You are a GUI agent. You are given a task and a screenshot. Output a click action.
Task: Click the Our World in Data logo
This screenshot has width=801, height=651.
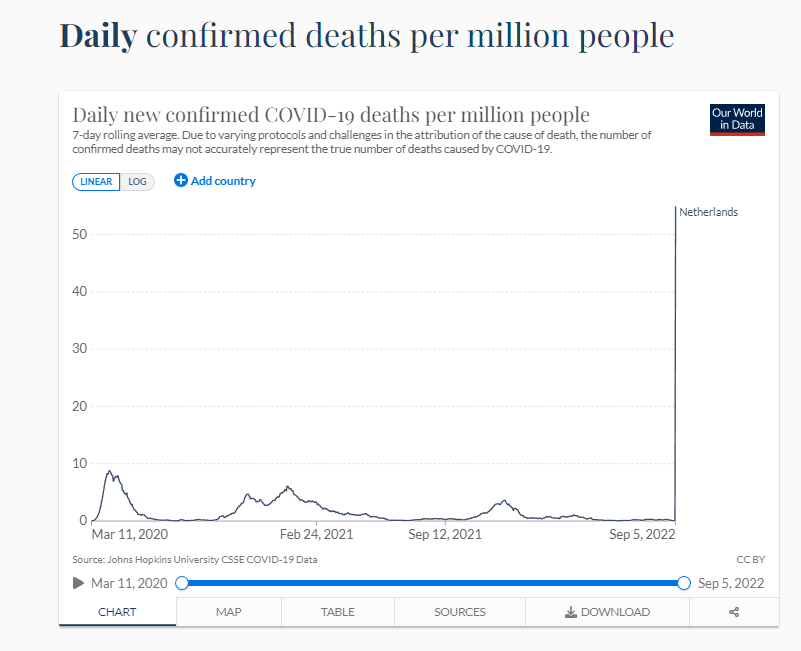pyautogui.click(x=737, y=119)
